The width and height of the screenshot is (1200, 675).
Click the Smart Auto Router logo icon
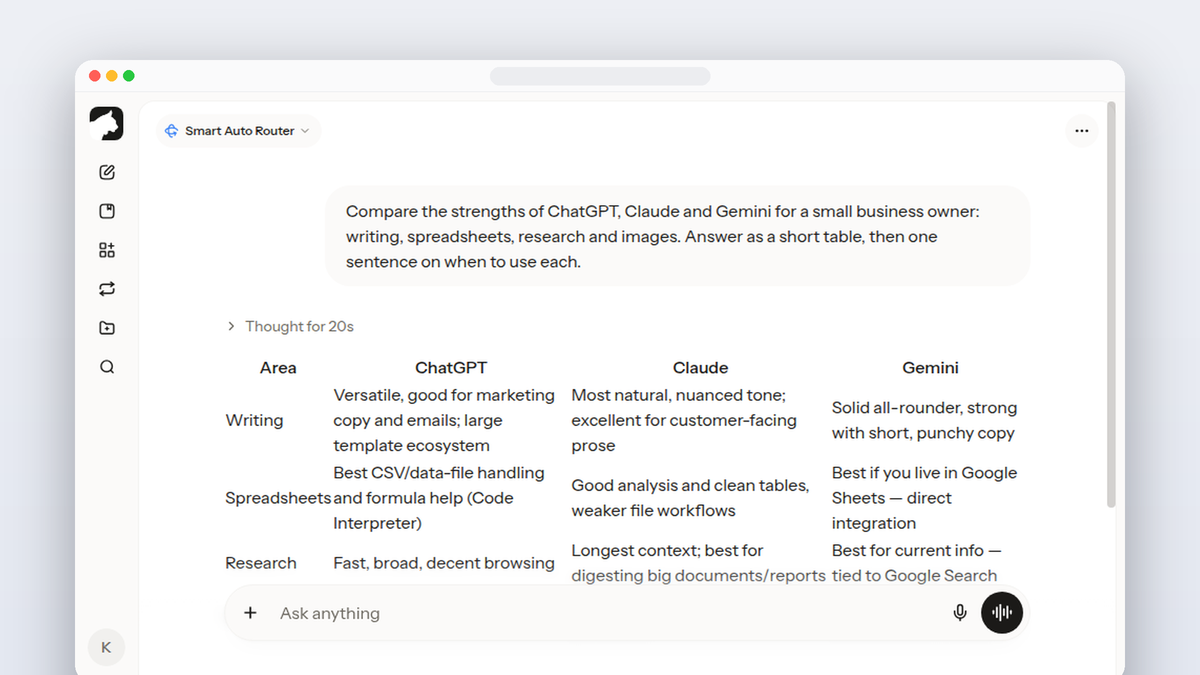pos(171,131)
